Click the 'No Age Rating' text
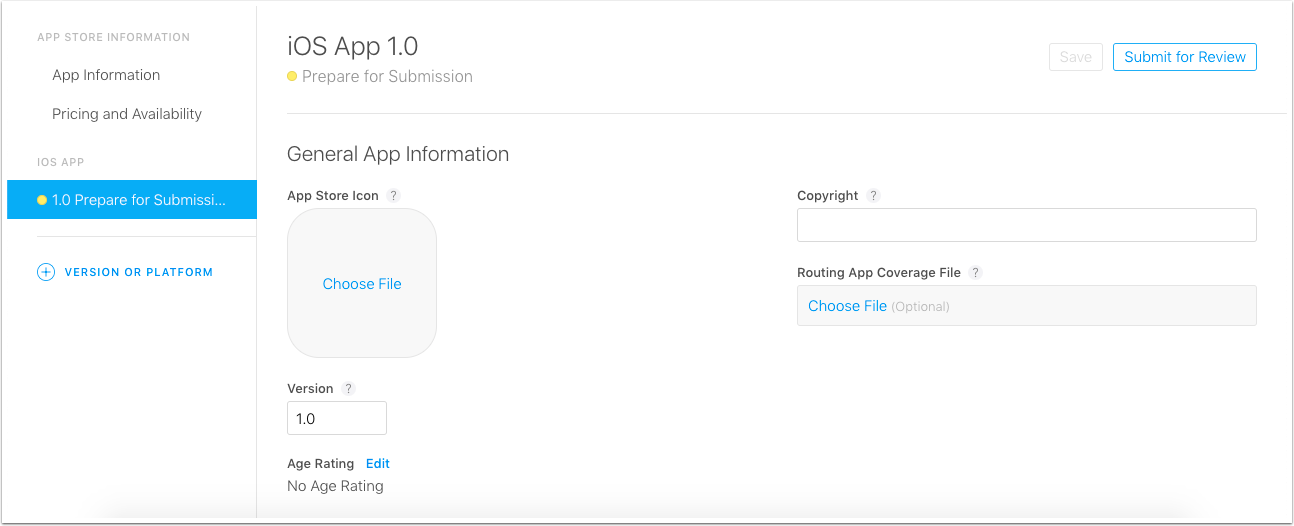Screen dimensions: 1294x526 coord(335,486)
